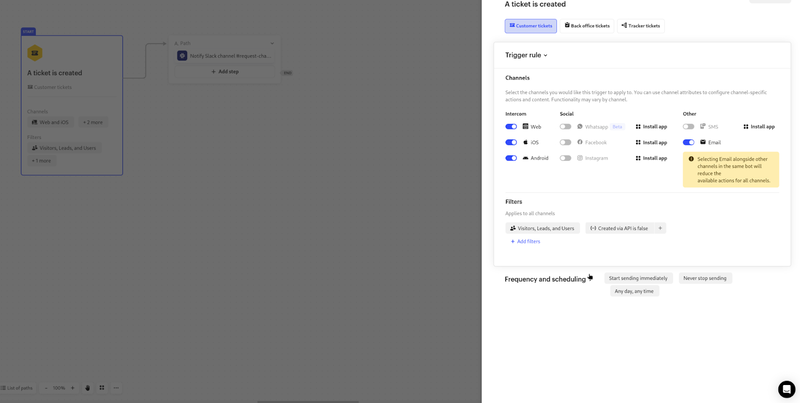Turn off the Email channel toggle
The height and width of the screenshot is (403, 800).
click(x=688, y=142)
